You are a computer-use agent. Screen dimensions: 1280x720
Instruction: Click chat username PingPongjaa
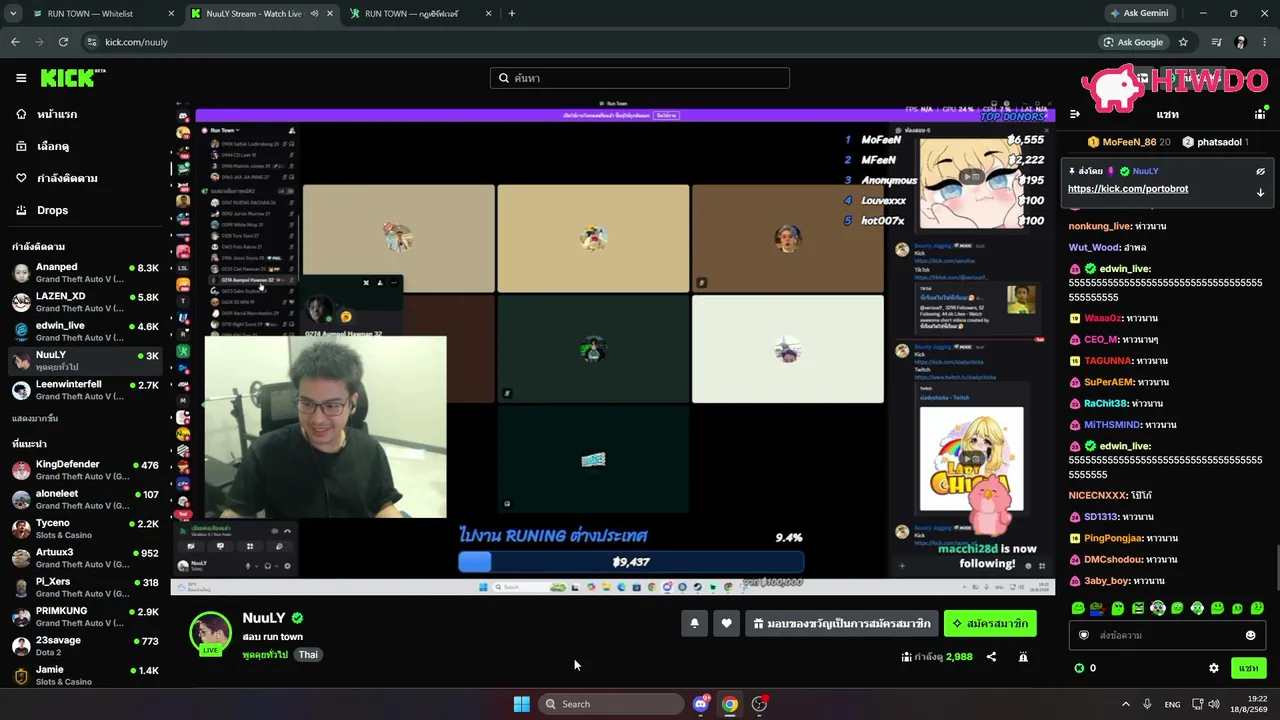tap(1112, 538)
